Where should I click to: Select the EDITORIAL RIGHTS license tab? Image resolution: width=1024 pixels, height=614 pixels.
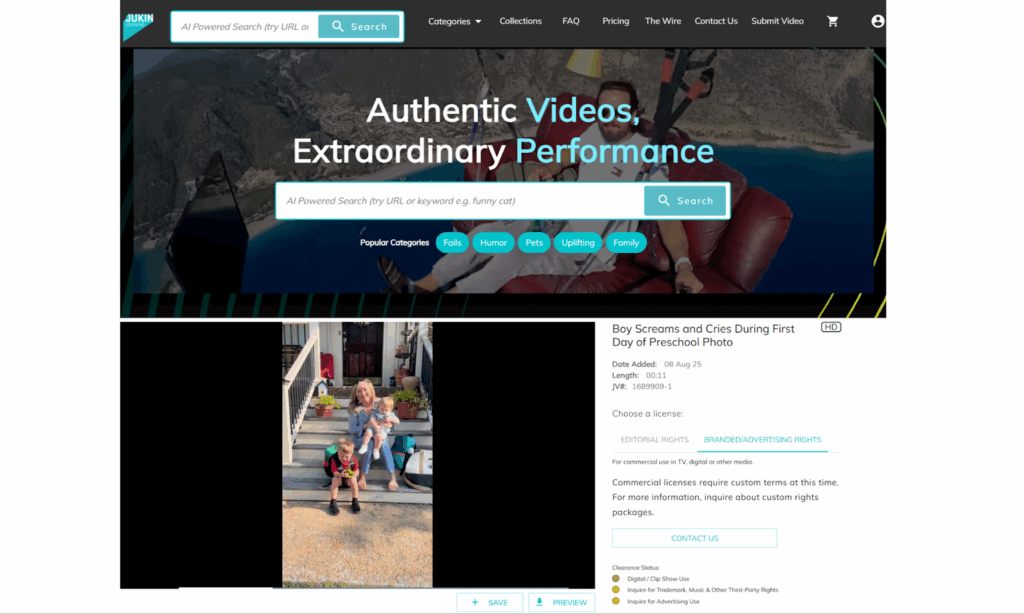click(x=654, y=440)
